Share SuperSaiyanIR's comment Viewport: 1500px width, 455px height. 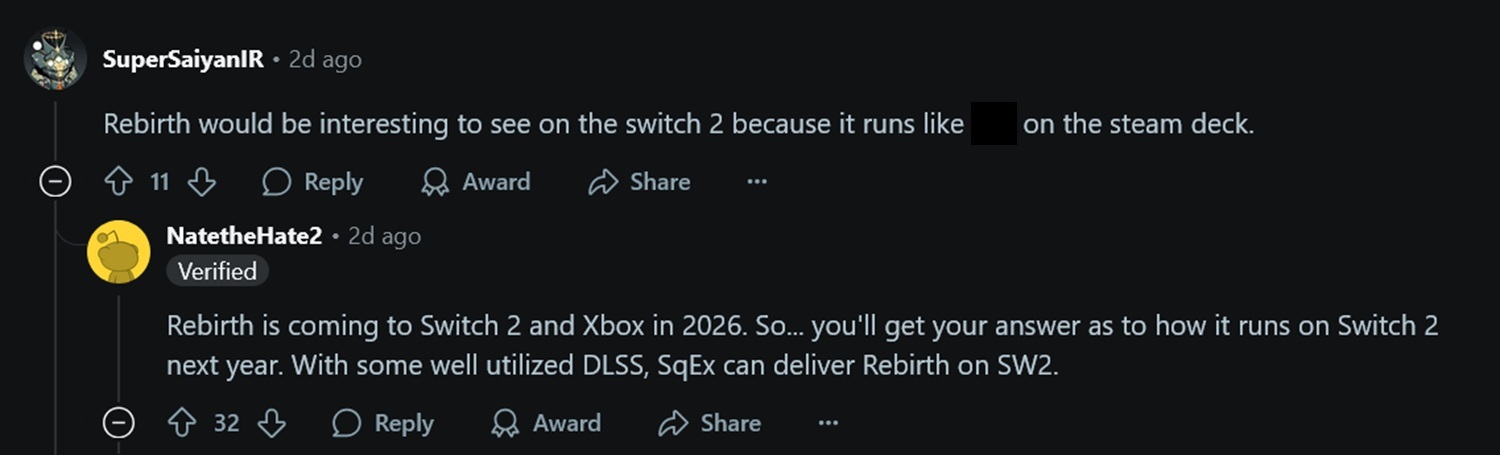(640, 182)
